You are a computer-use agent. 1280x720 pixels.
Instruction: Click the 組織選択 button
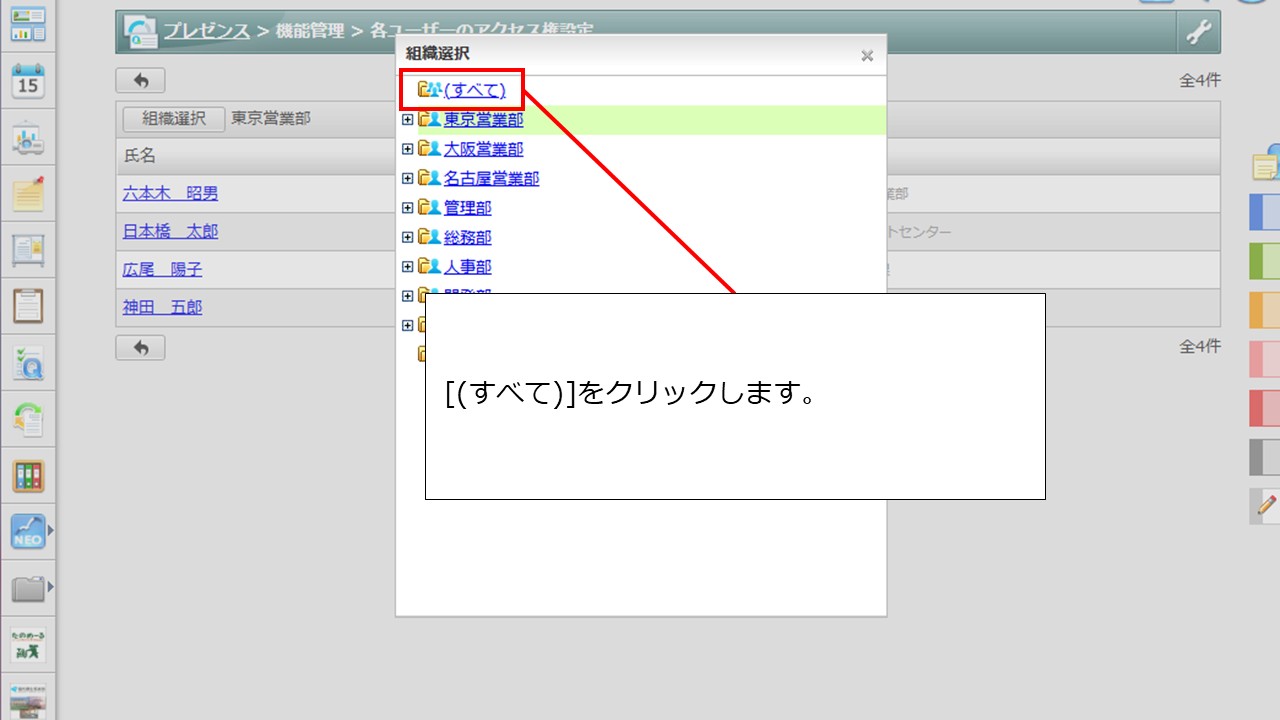[173, 118]
